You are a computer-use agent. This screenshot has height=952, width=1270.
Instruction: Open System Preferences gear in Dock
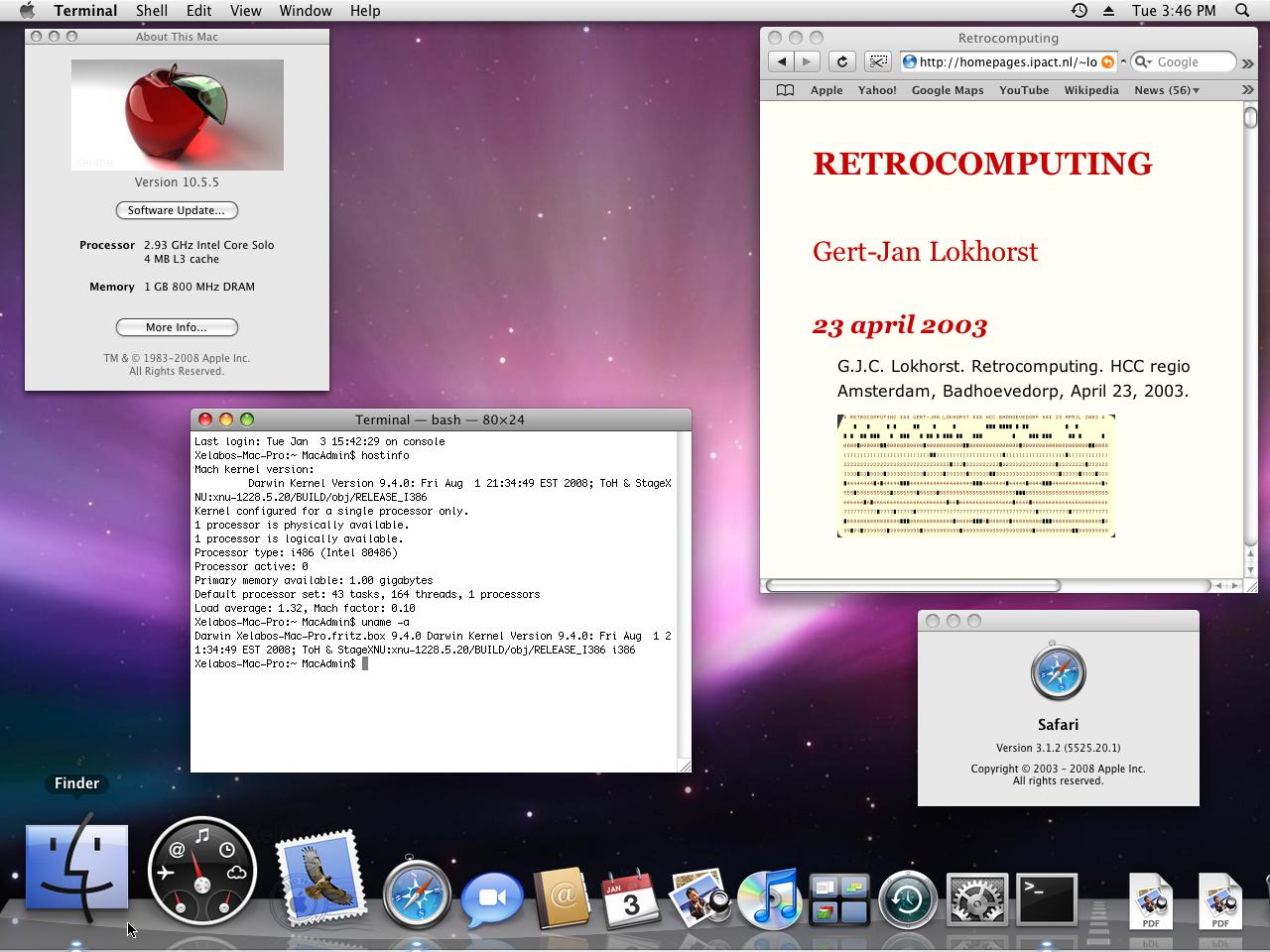[977, 900]
